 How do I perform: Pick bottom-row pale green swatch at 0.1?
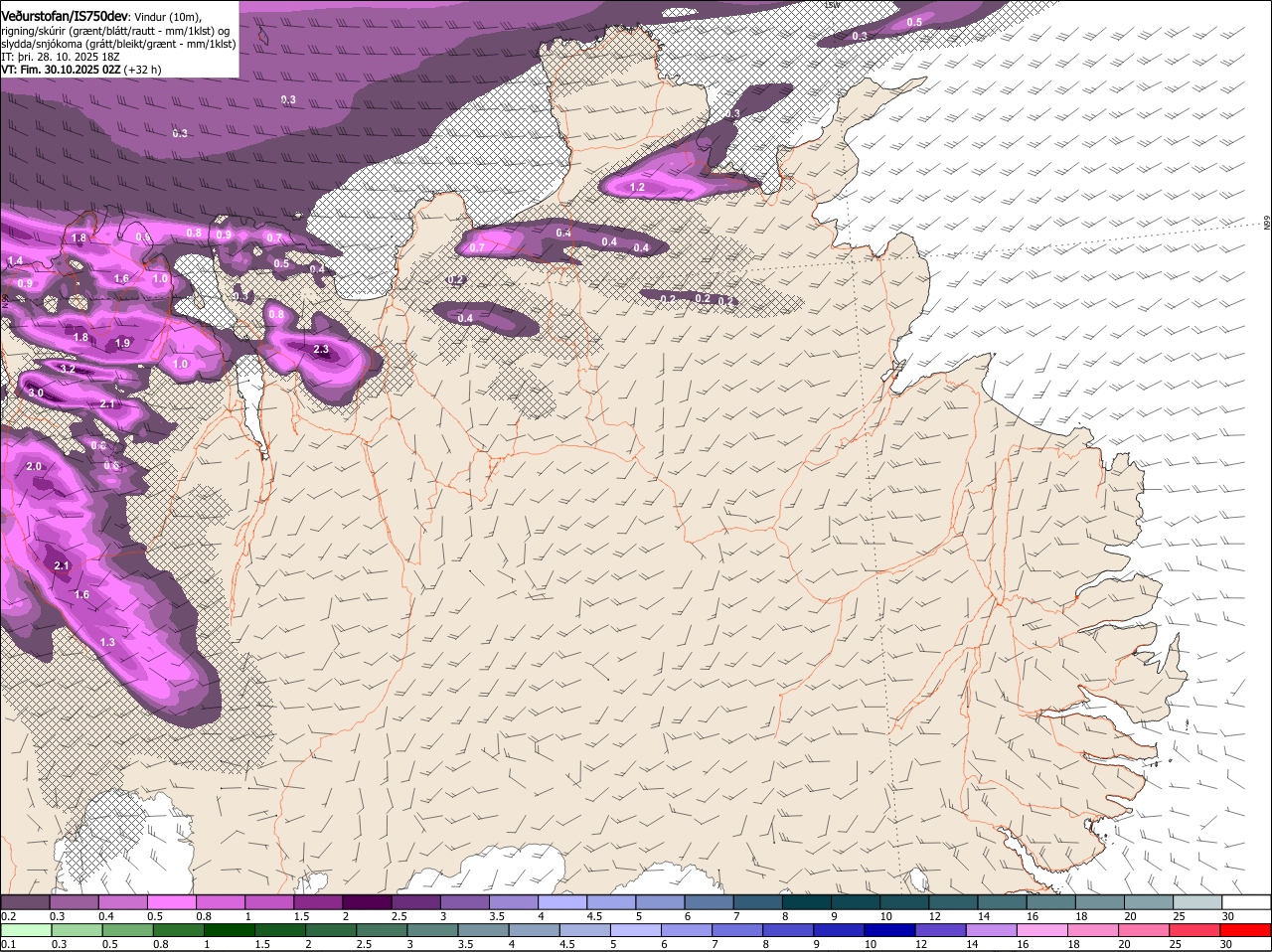(26, 930)
